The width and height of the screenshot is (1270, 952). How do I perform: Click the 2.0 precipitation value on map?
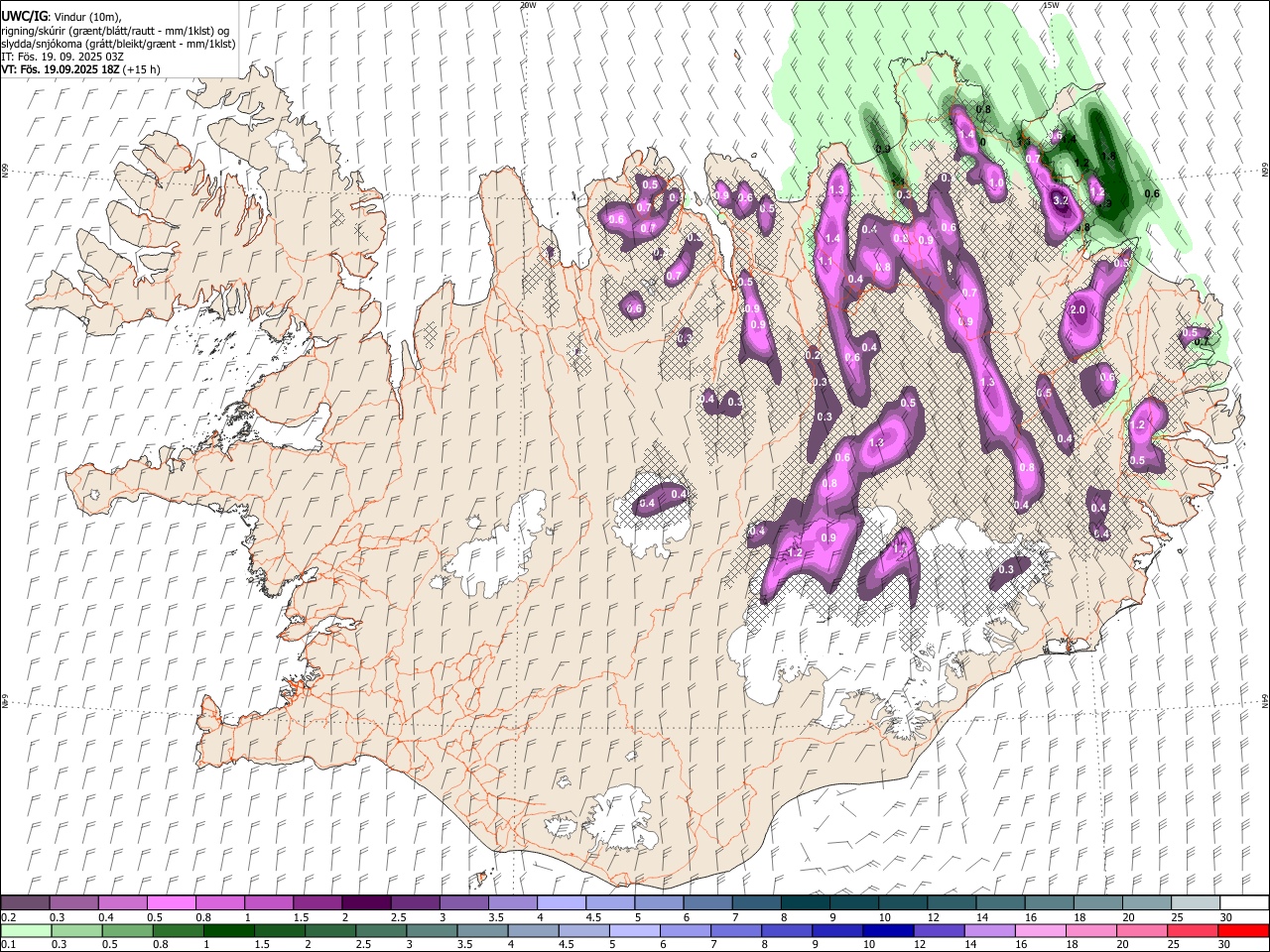tap(1079, 310)
